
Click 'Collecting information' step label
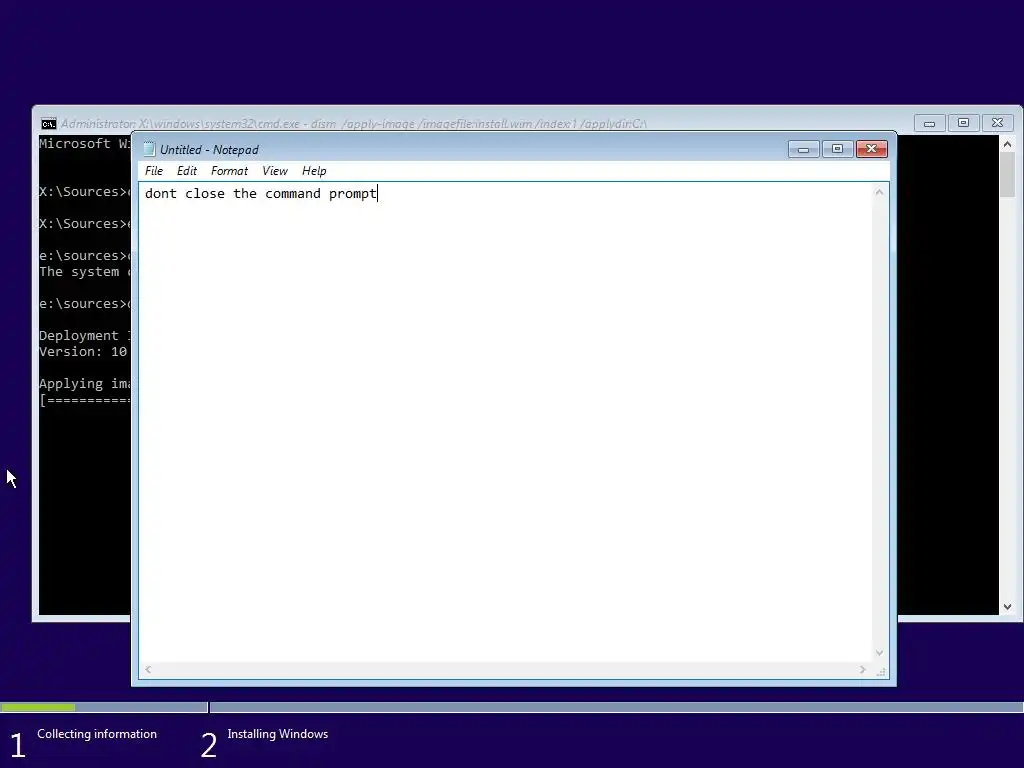[x=97, y=734]
